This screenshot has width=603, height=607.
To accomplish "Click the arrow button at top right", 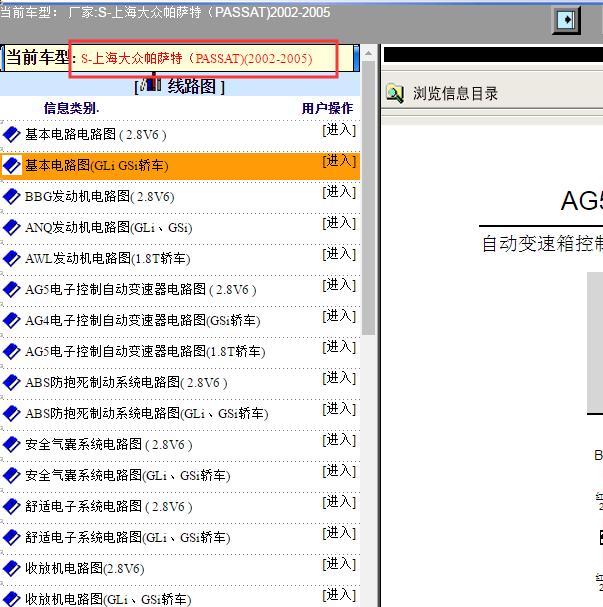I will tap(566, 20).
